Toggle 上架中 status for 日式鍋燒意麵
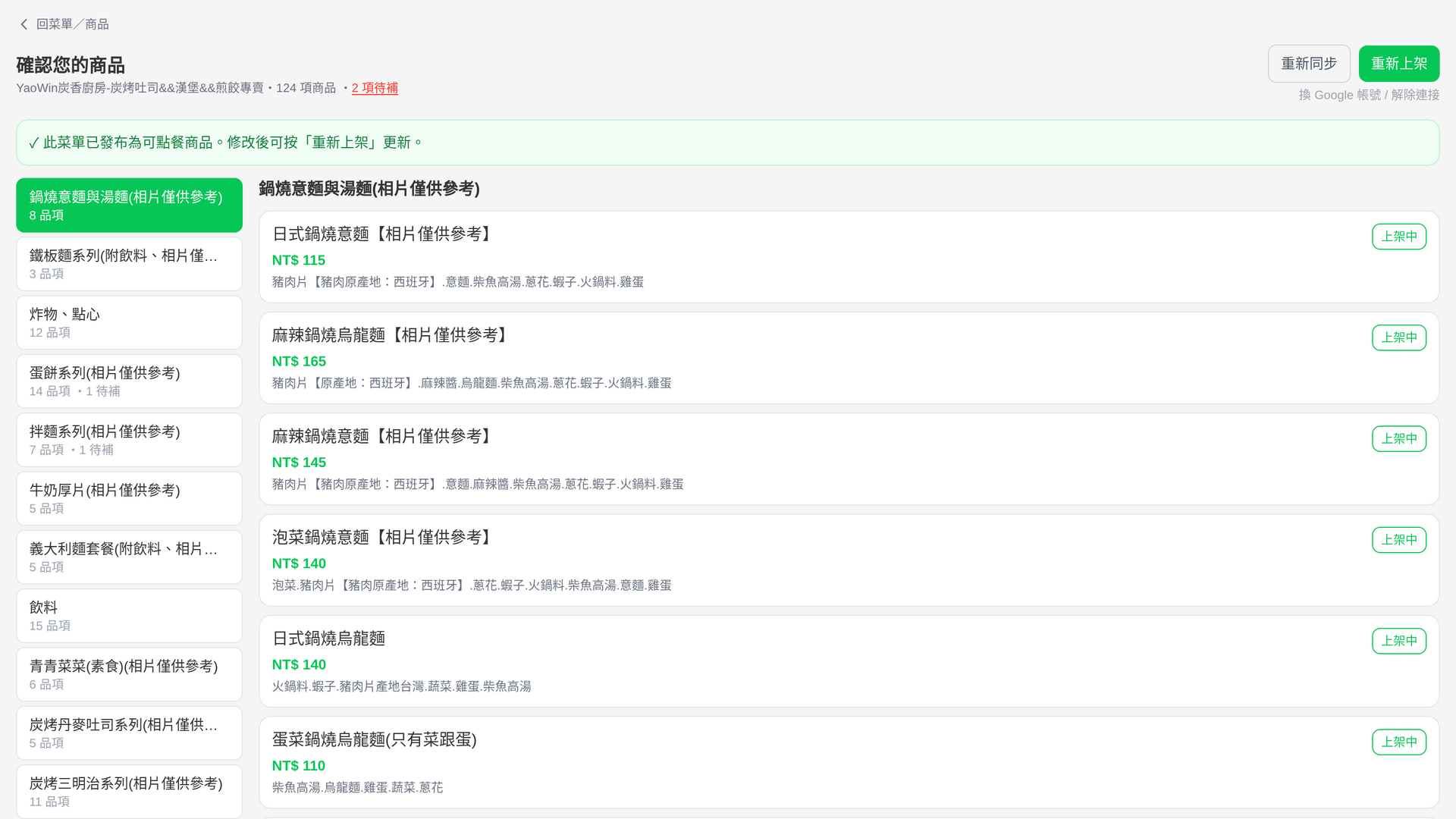 [x=1399, y=237]
